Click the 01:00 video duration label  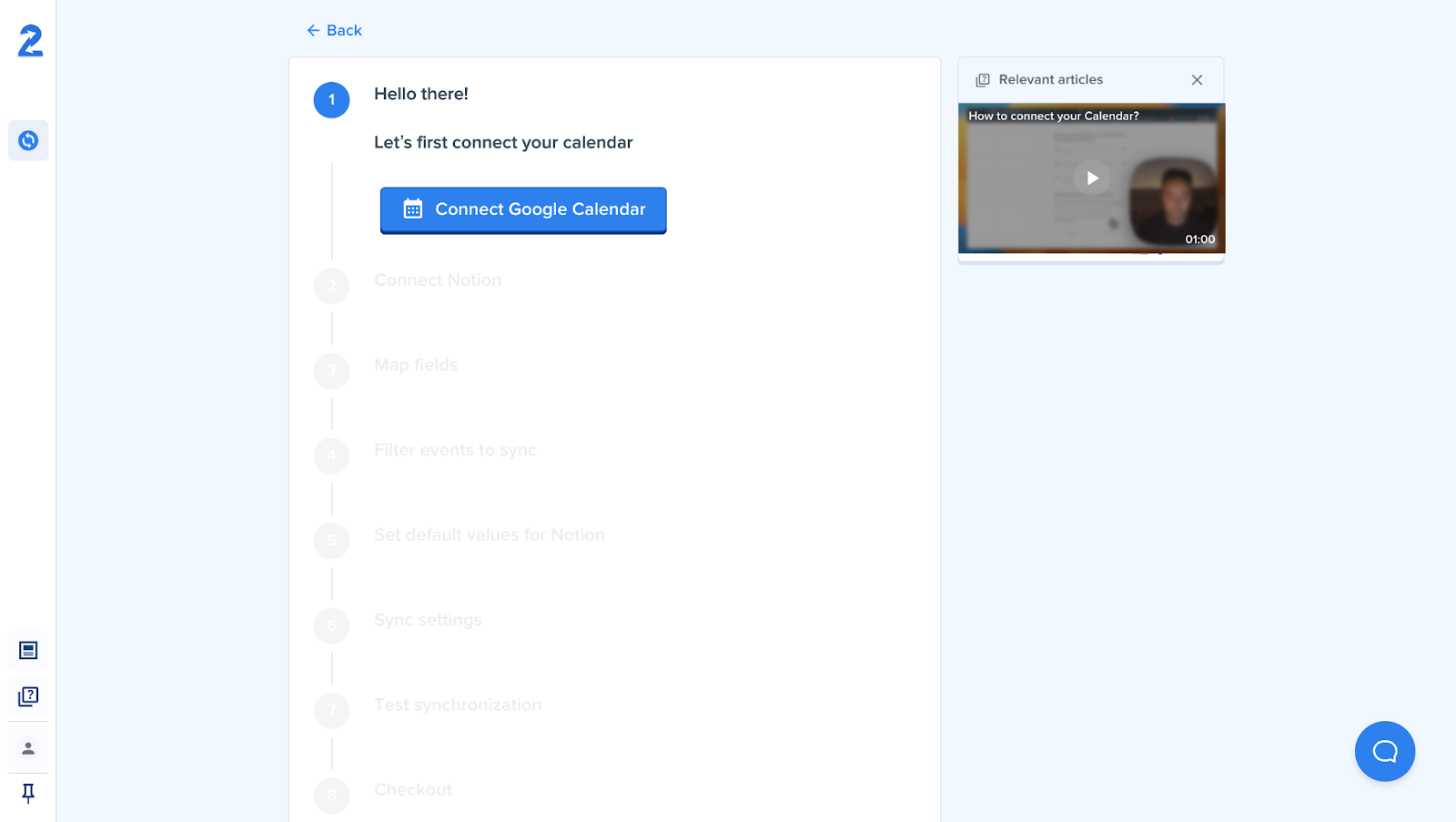[x=1199, y=239]
